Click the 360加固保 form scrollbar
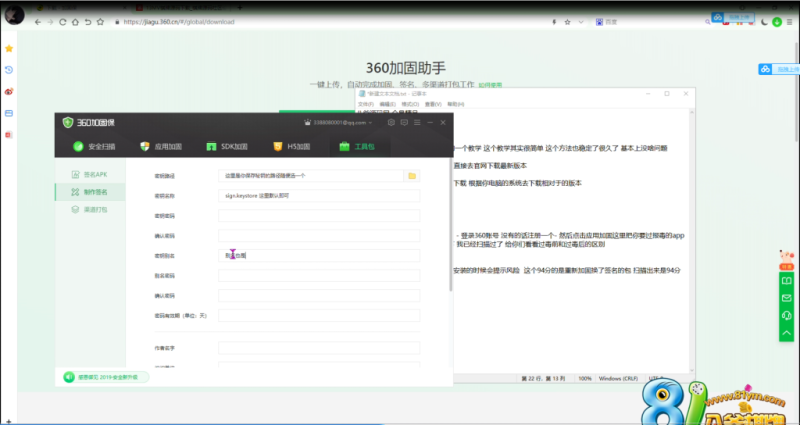This screenshot has width=800, height=425. 451,224
